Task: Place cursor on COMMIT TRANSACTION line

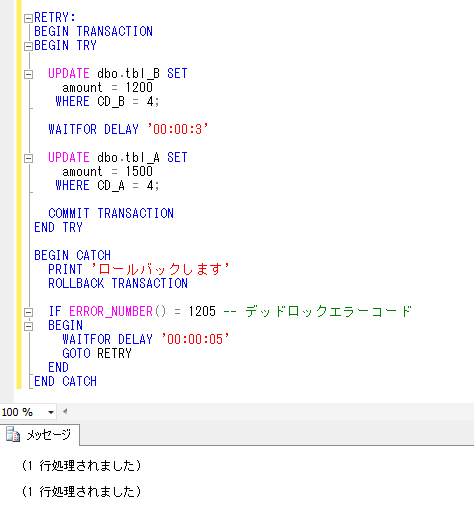Action: (x=111, y=213)
